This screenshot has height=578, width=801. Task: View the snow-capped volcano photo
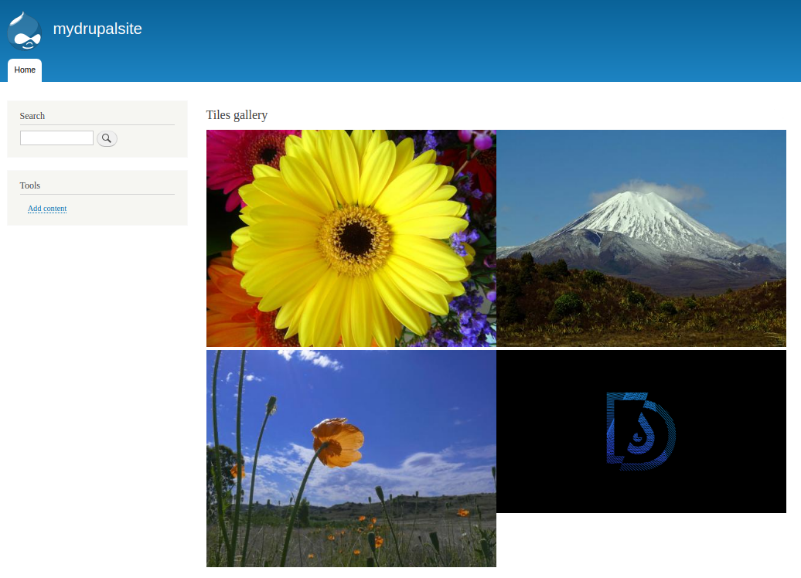point(640,238)
